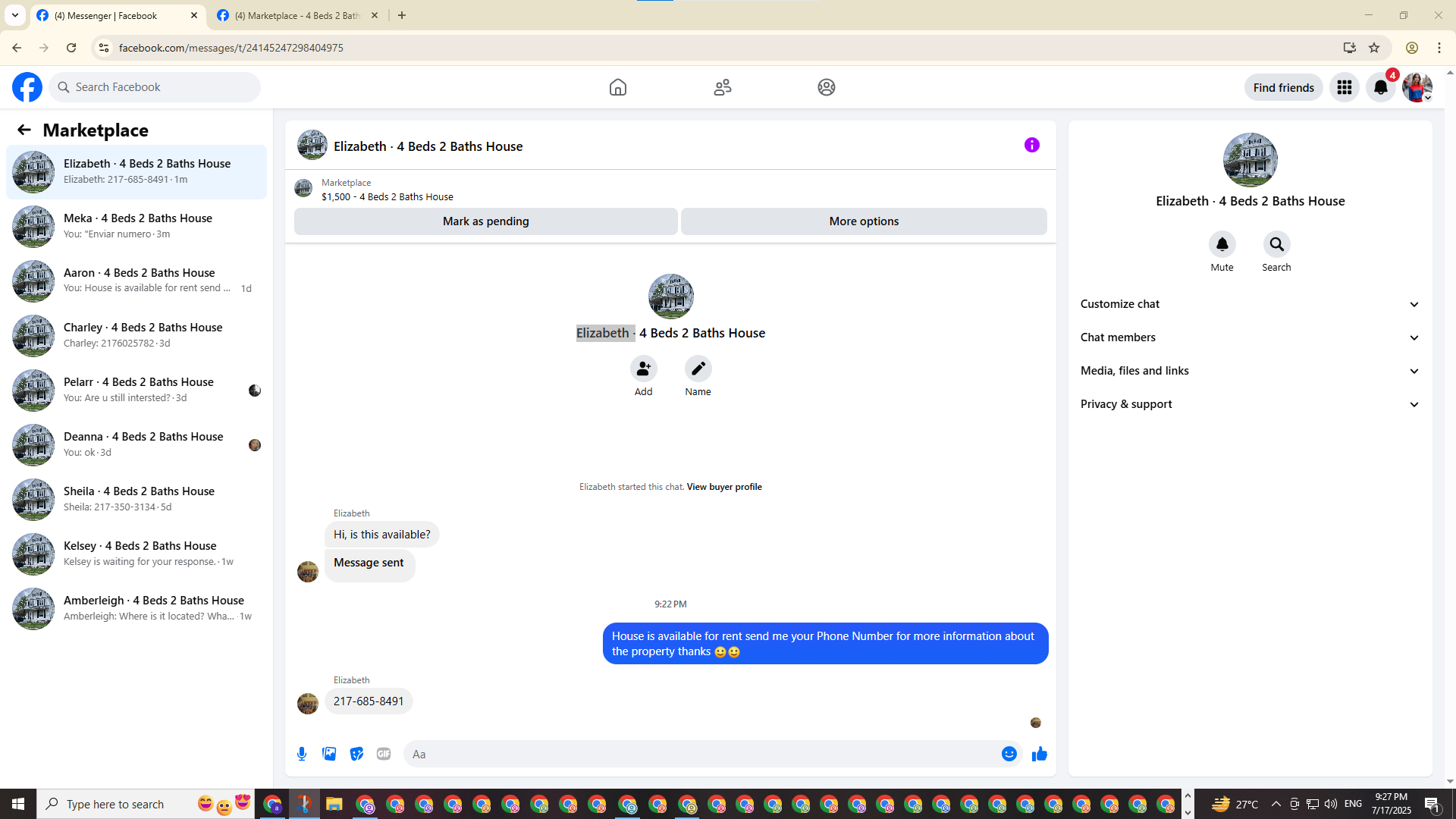The width and height of the screenshot is (1456, 819).
Task: Show hidden system tray icons chevron
Action: [1276, 804]
